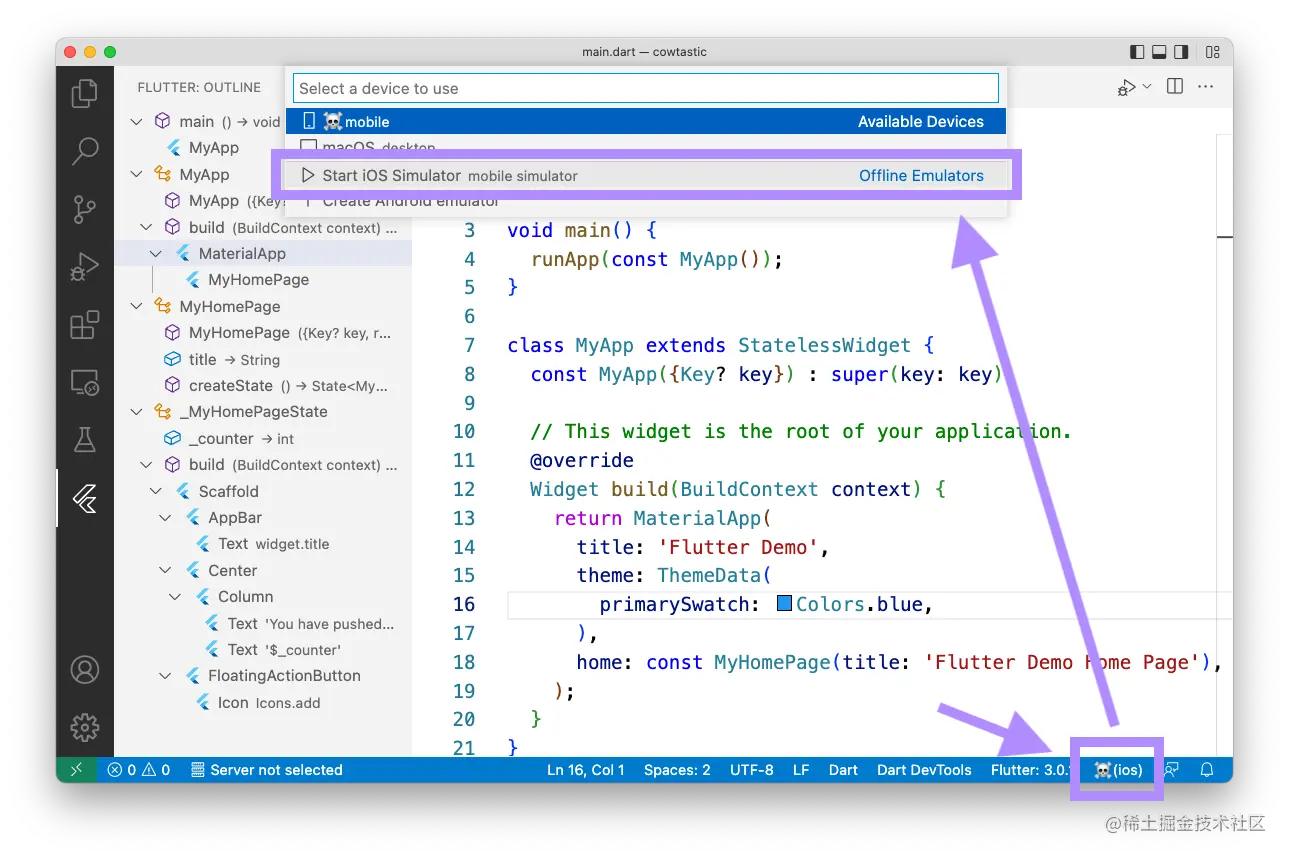1289x857 pixels.
Task: Click line number 16 in the gutter
Action: click(464, 604)
